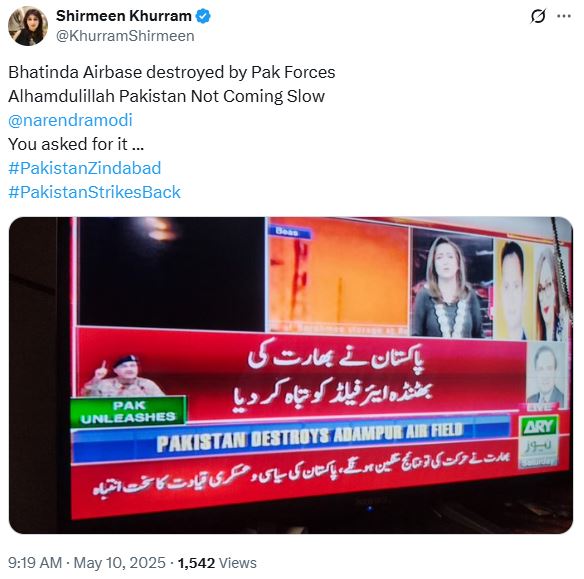Click the blue verified badge
Viewport: 584px width, 579px height.
pyautogui.click(x=203, y=16)
